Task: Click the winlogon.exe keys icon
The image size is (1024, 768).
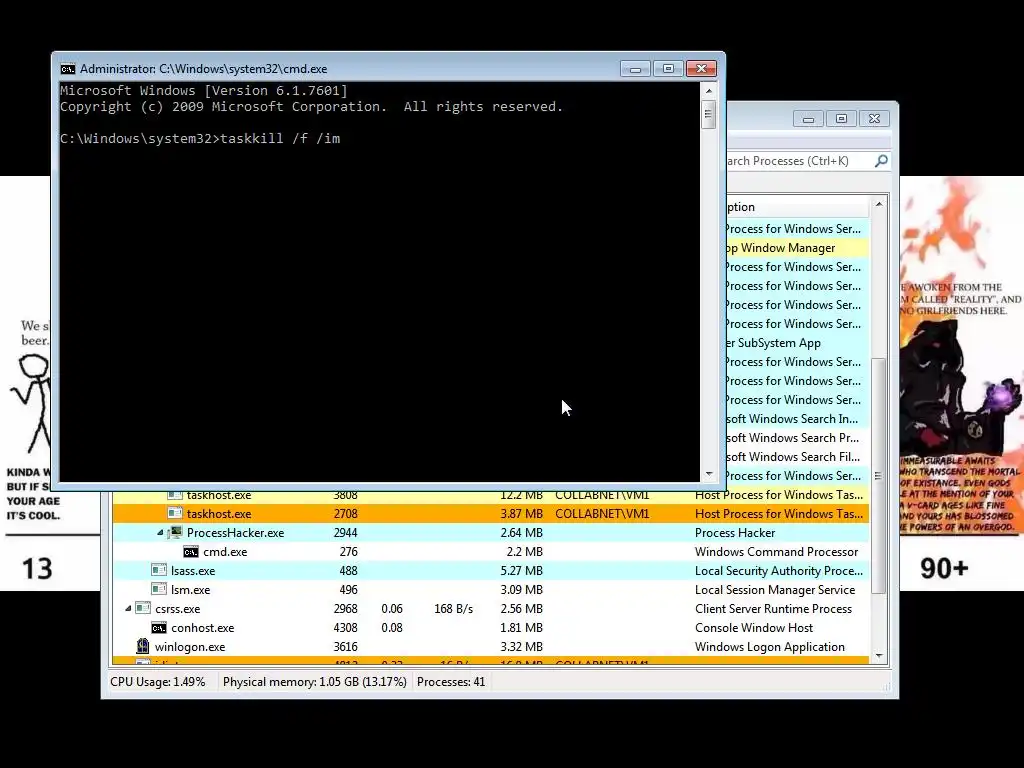Action: click(142, 647)
